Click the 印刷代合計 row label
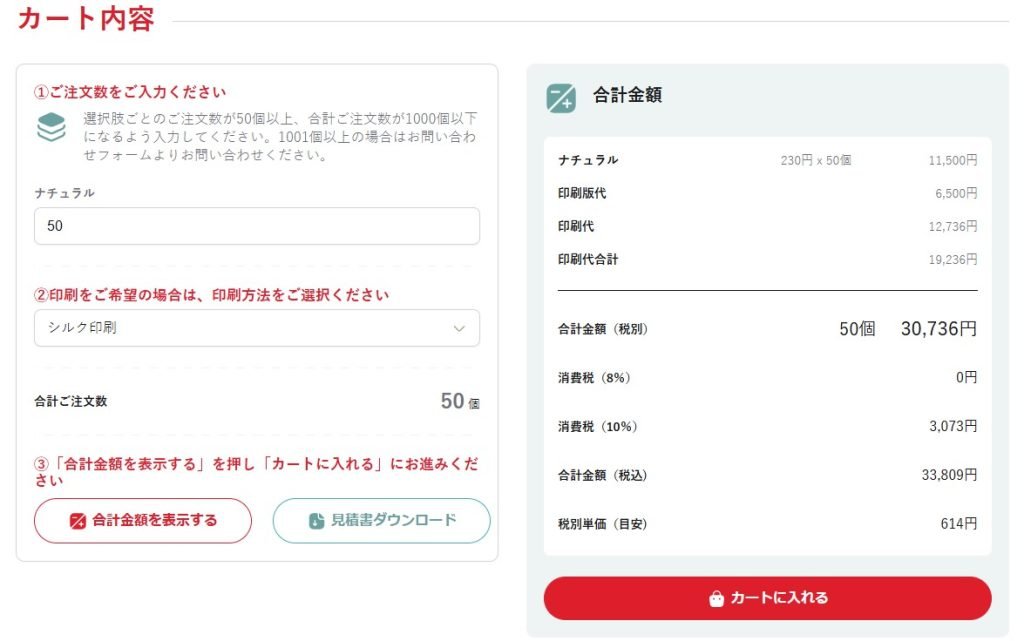The height and width of the screenshot is (641, 1024). pos(588,259)
